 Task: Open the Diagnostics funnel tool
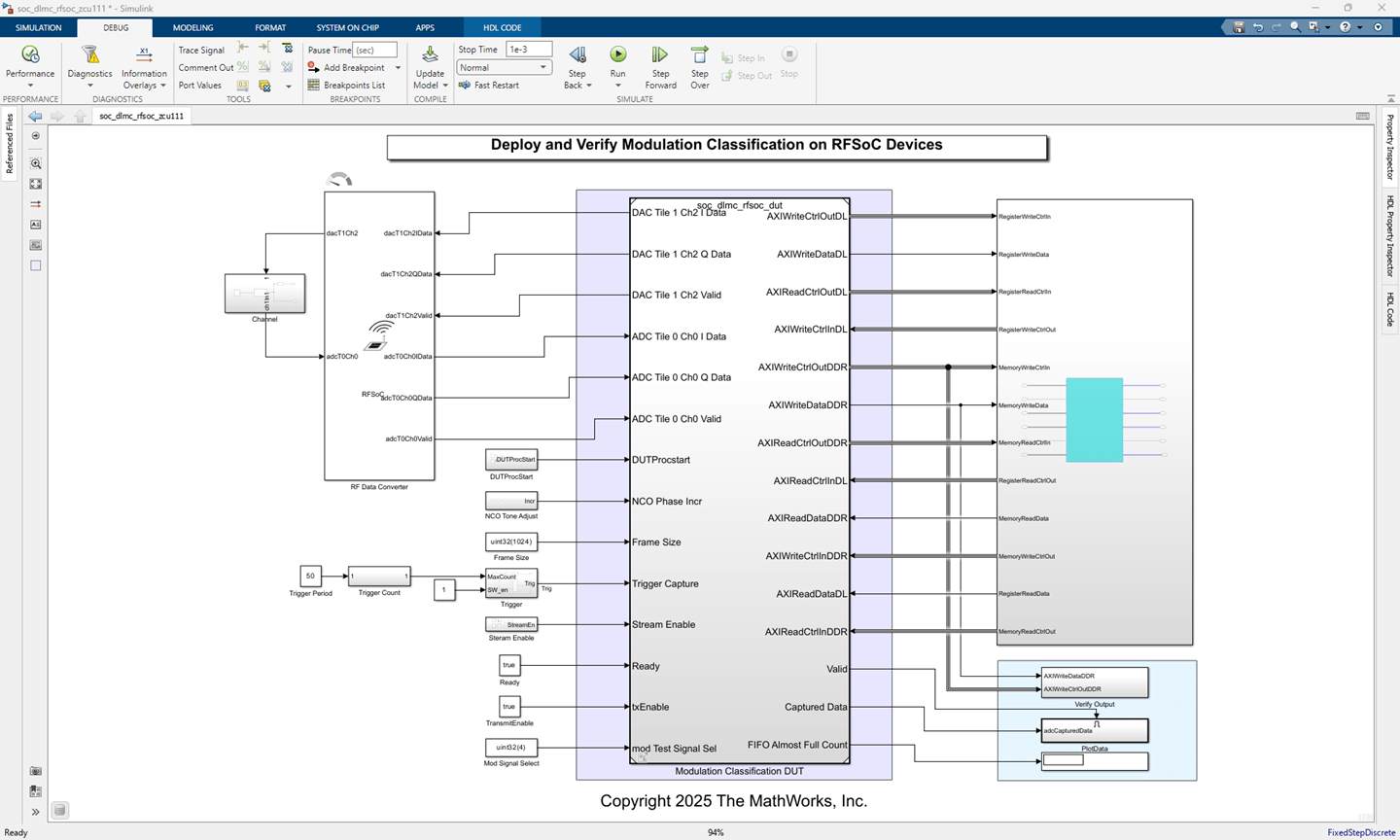click(89, 55)
